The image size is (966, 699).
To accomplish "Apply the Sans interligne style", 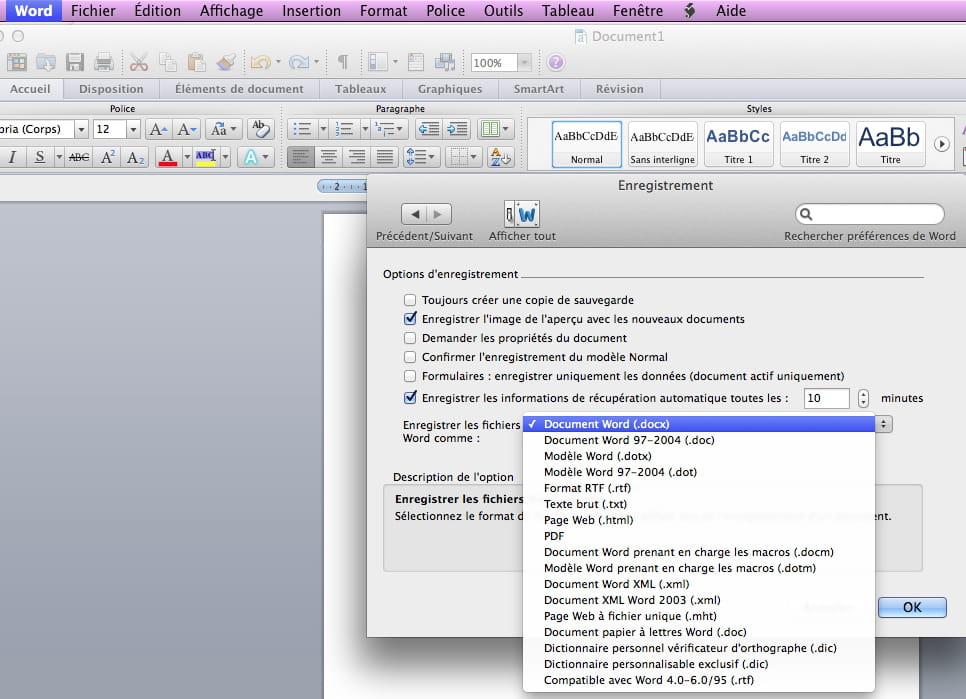I will coord(662,145).
